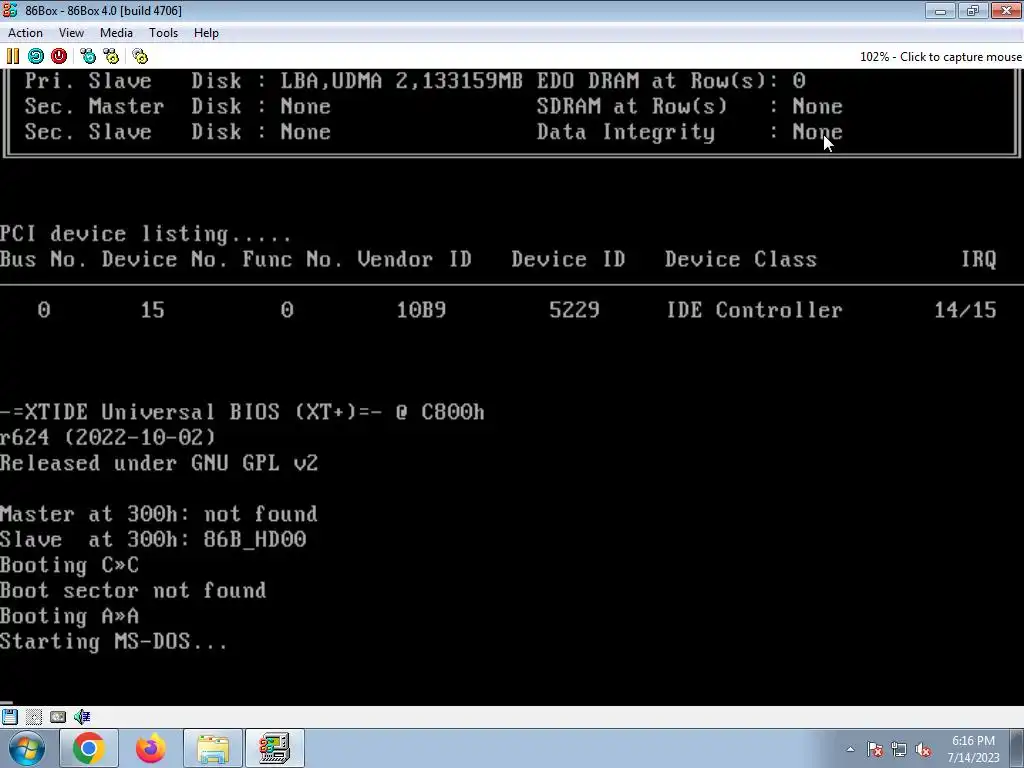Viewport: 1024px width, 768px height.
Task: Click the 'Device Class' column header
Action: pos(741,259)
